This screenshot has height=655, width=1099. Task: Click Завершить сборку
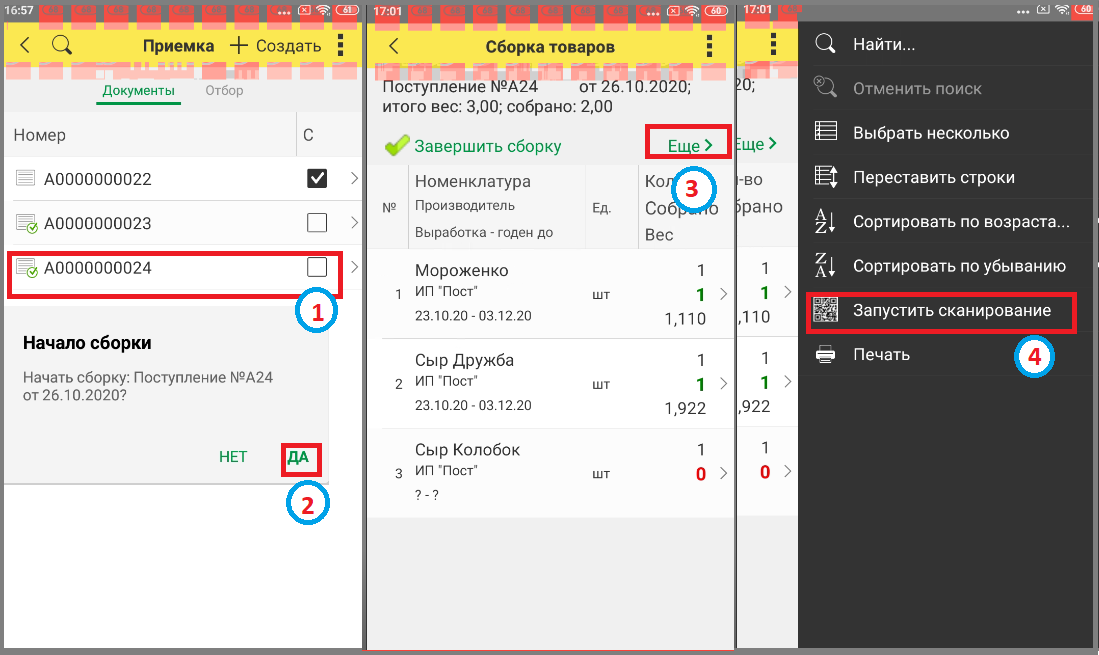tap(473, 146)
